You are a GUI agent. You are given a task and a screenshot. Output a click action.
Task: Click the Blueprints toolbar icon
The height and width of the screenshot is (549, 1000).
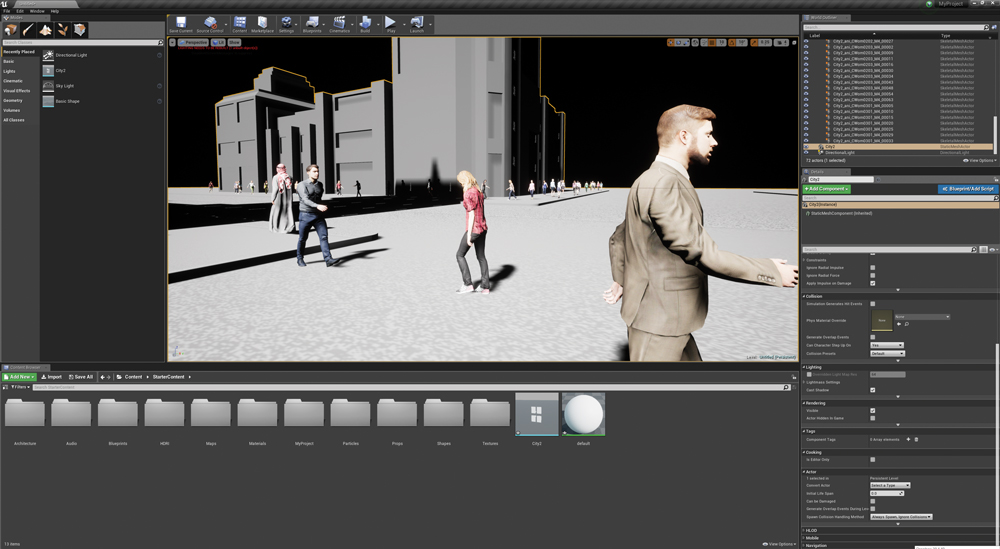tap(312, 24)
